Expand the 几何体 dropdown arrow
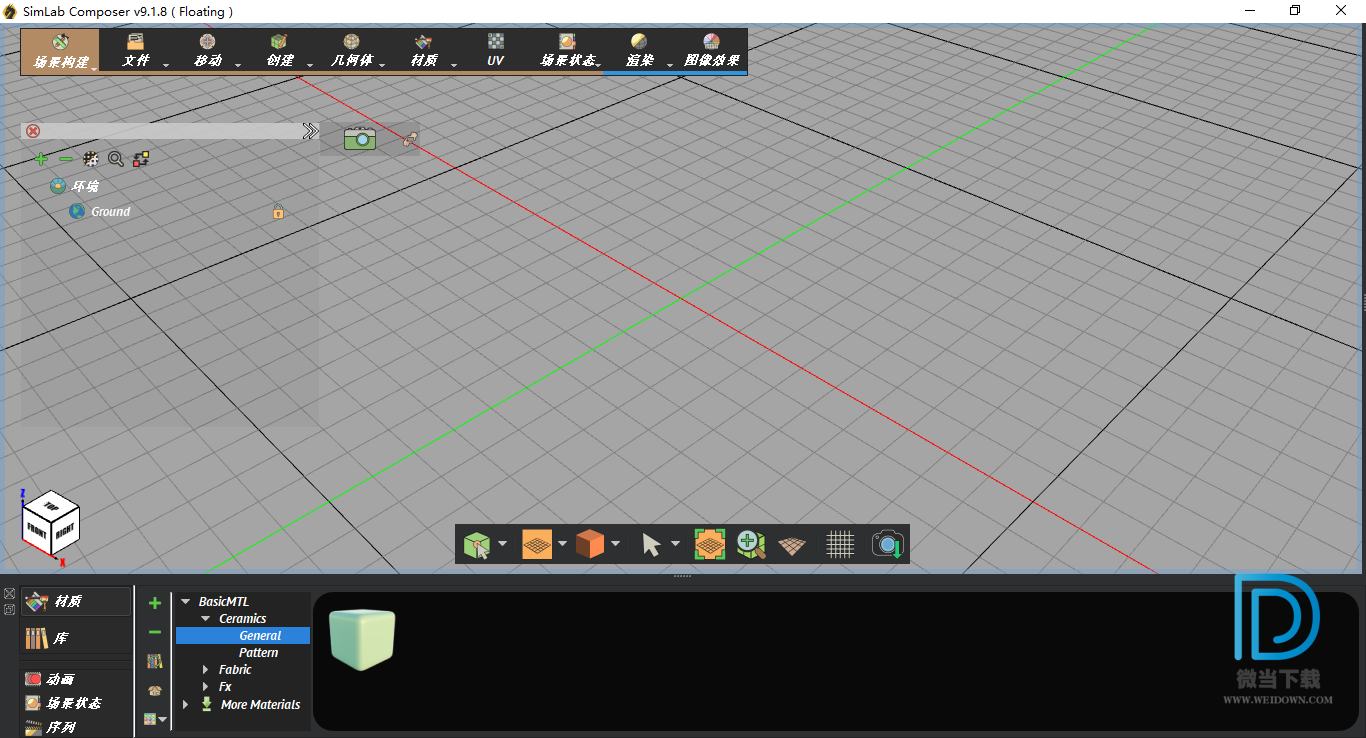This screenshot has width=1366, height=738. point(382,65)
